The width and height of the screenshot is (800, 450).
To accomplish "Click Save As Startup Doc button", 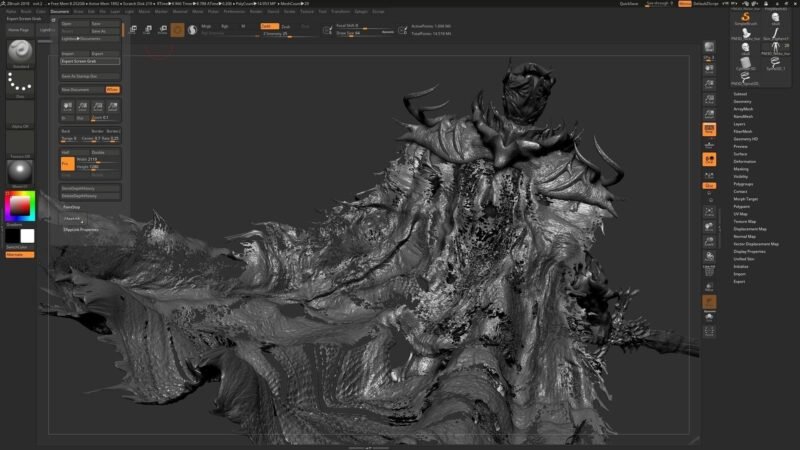I will (90, 77).
